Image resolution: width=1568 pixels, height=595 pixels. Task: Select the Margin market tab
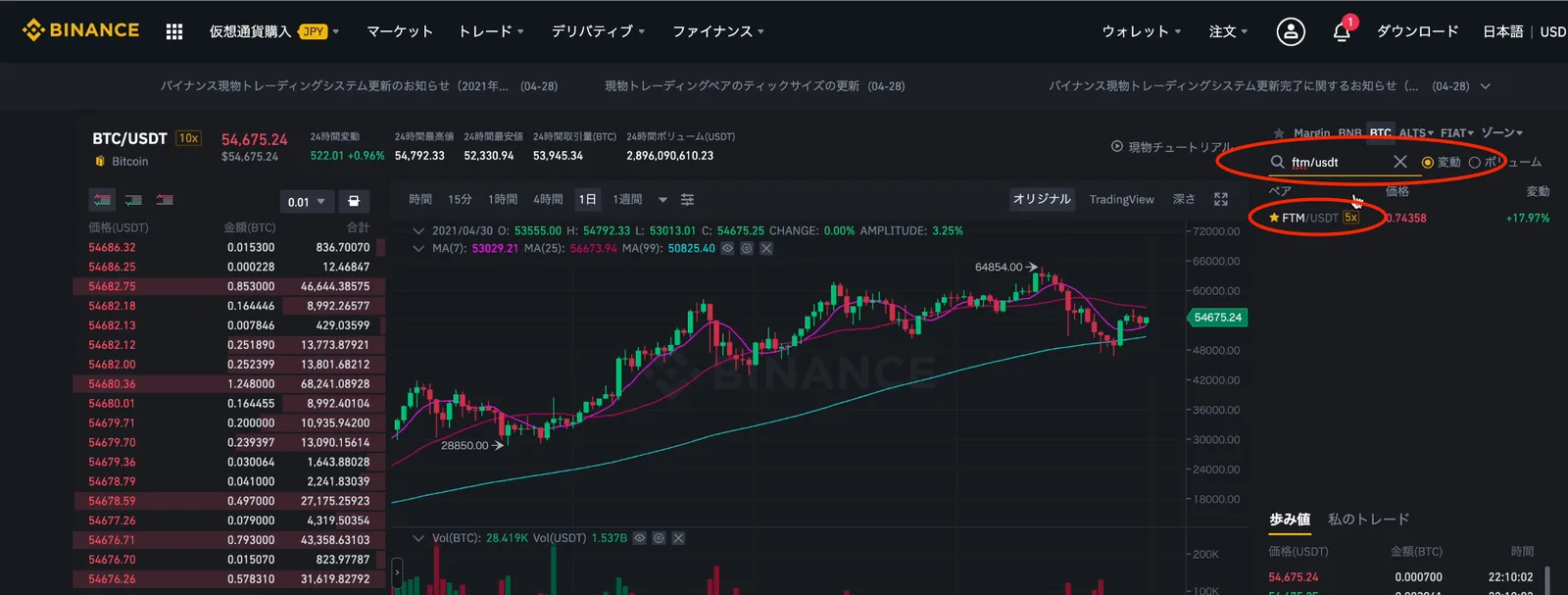click(x=1311, y=133)
